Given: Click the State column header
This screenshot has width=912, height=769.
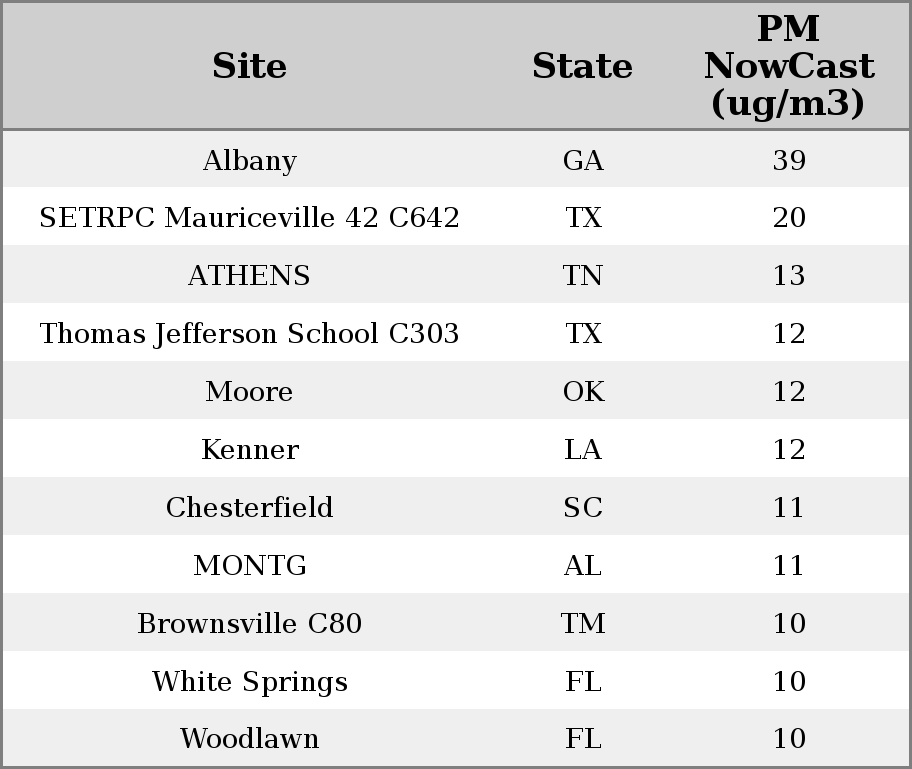Looking at the screenshot, I should [582, 66].
